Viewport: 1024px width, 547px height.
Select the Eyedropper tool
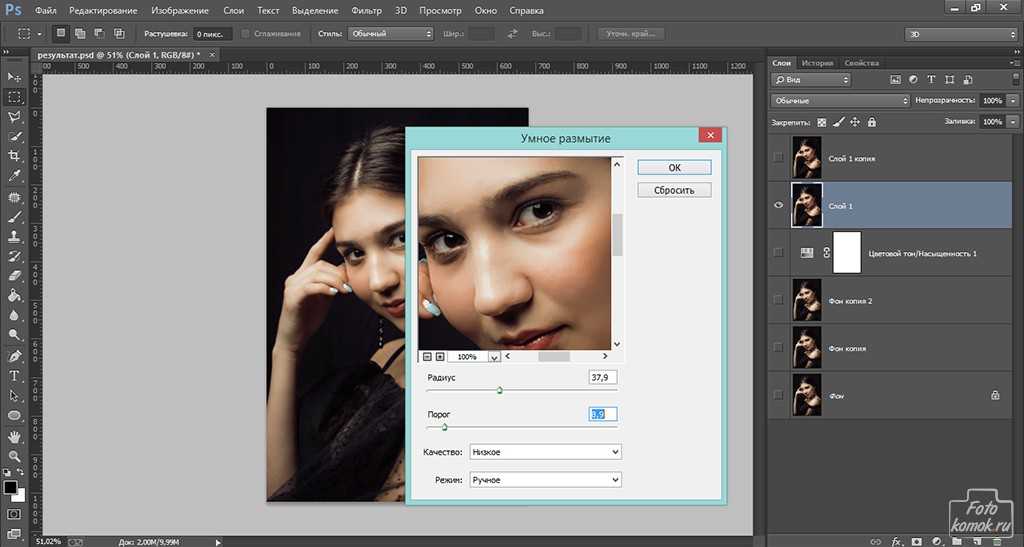[x=14, y=176]
